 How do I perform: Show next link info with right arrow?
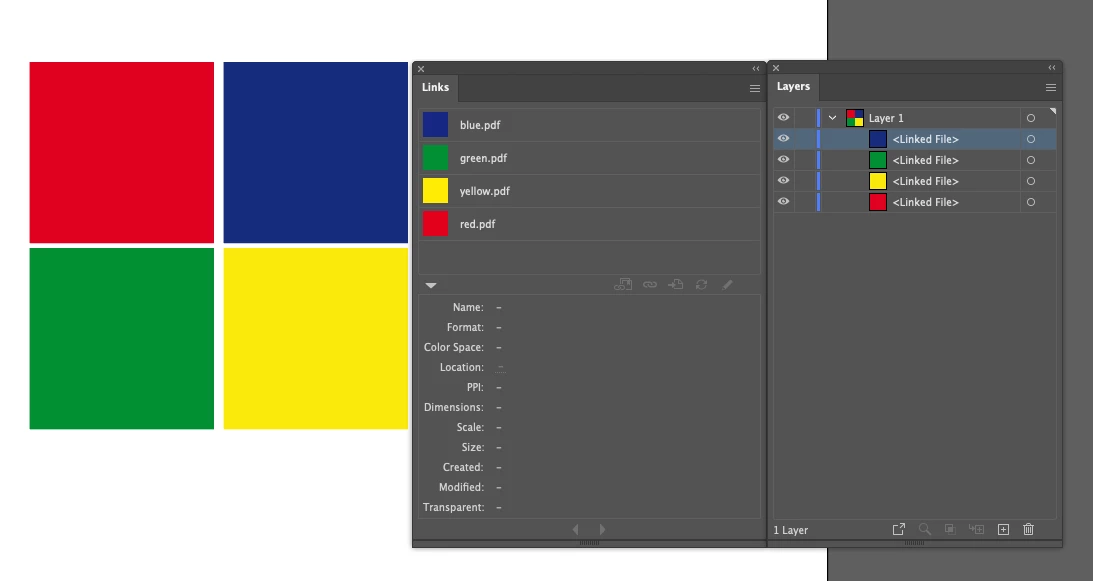[x=602, y=529]
